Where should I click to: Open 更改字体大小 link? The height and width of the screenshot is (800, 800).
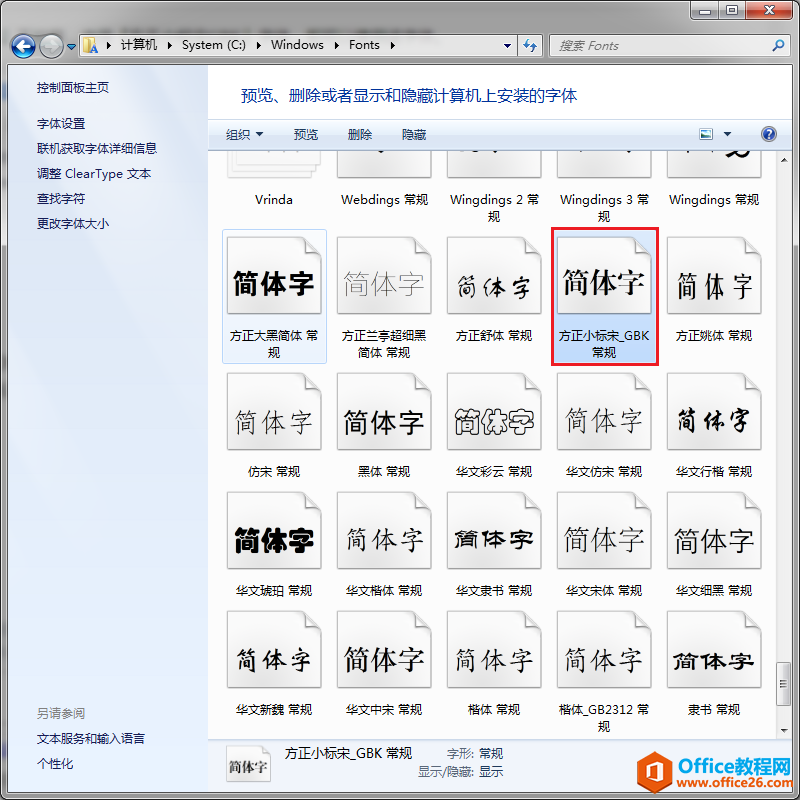click(x=72, y=223)
